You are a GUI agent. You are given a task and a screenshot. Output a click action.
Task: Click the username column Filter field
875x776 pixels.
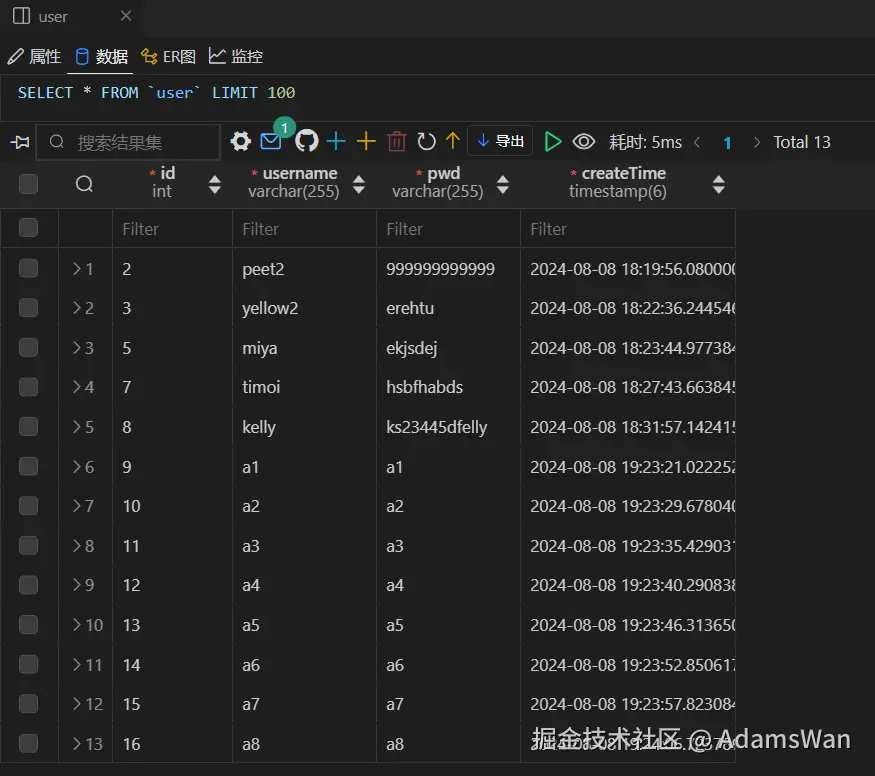[x=304, y=229]
